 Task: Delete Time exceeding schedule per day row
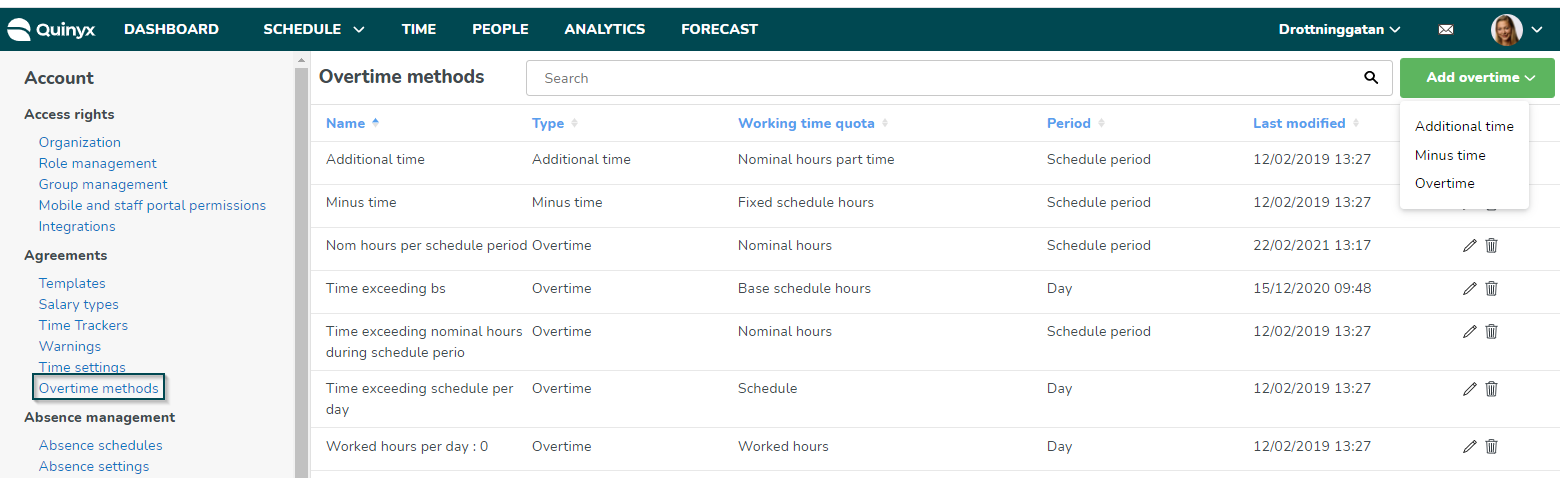1491,388
